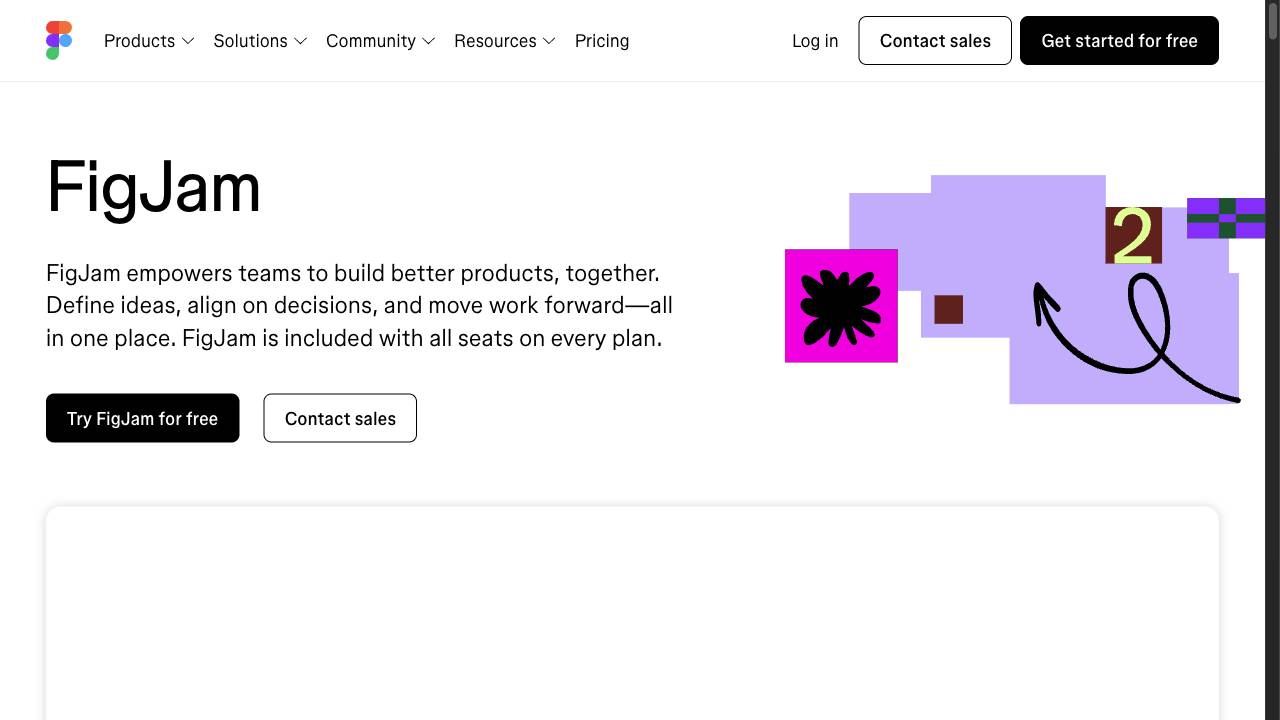Expand the Resources menu chevron
Image resolution: width=1280 pixels, height=720 pixels.
[x=548, y=41]
